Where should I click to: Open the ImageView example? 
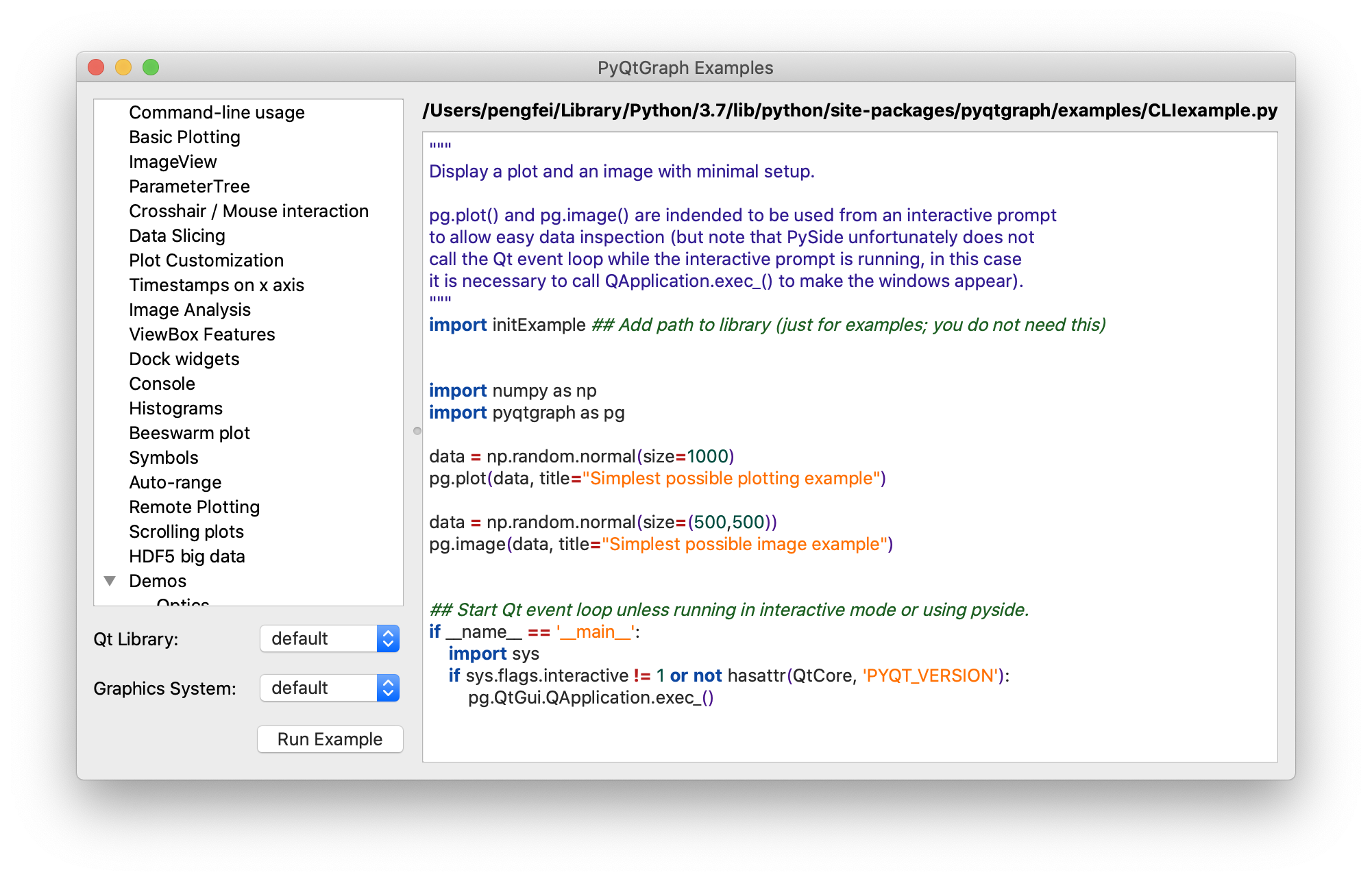coord(173,162)
